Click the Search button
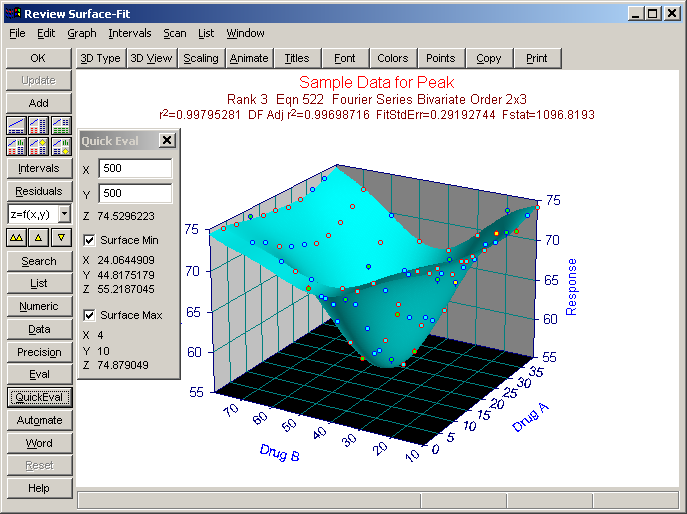The height and width of the screenshot is (514, 687). pyautogui.click(x=39, y=261)
